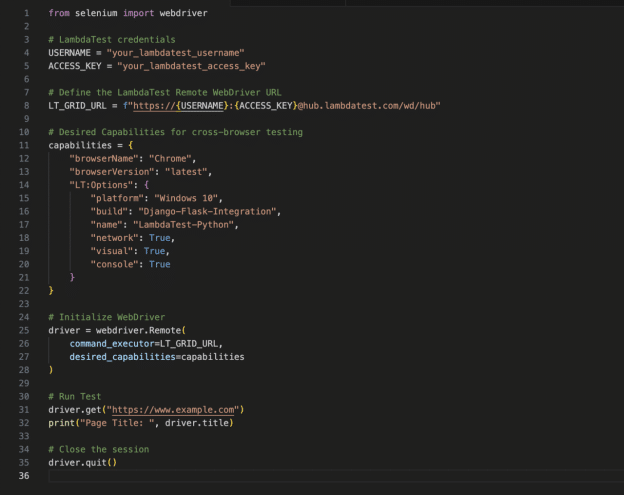Click the '# Run Test' comment
The width and height of the screenshot is (624, 495).
tap(75, 396)
